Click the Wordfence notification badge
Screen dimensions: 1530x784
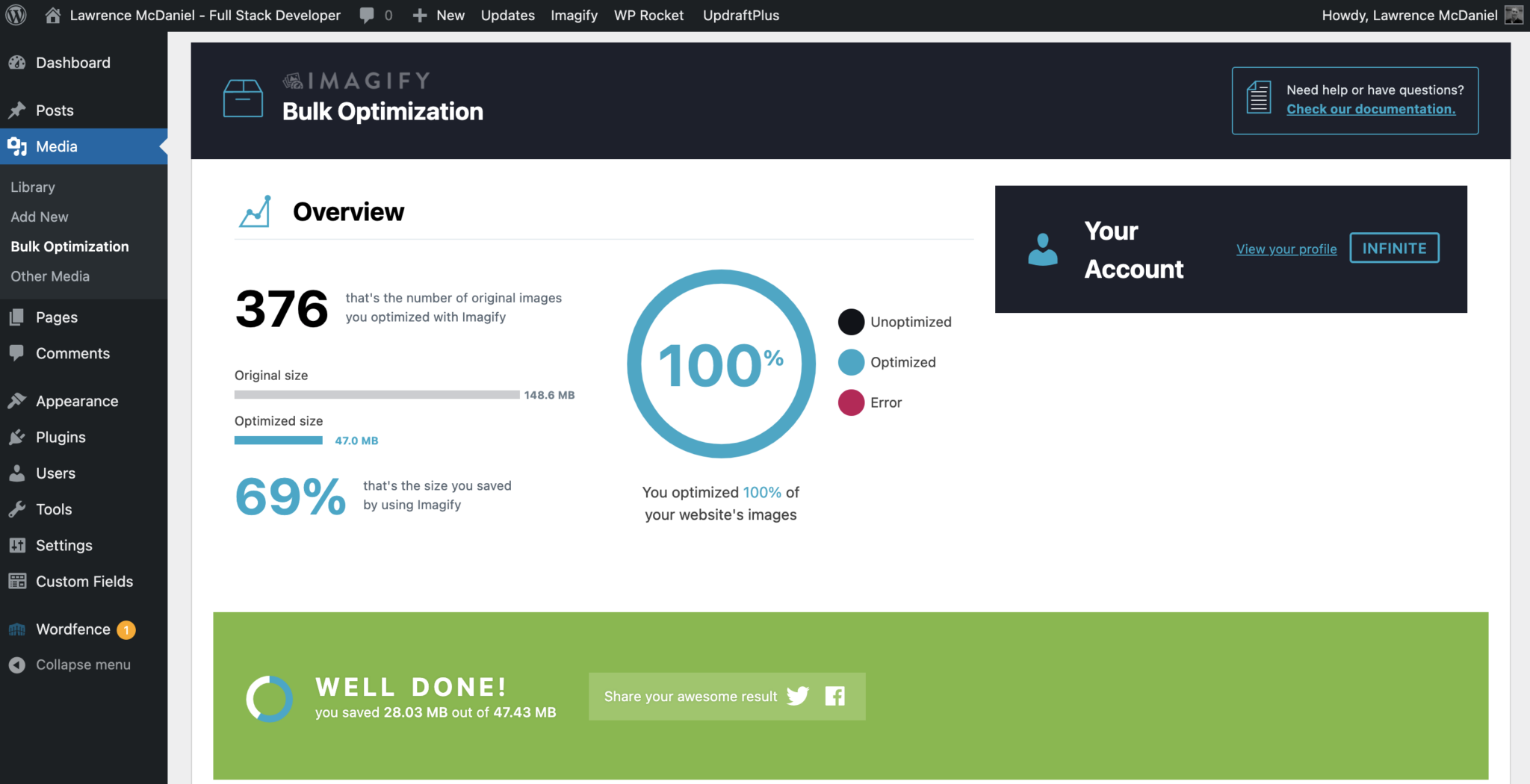pyautogui.click(x=126, y=630)
